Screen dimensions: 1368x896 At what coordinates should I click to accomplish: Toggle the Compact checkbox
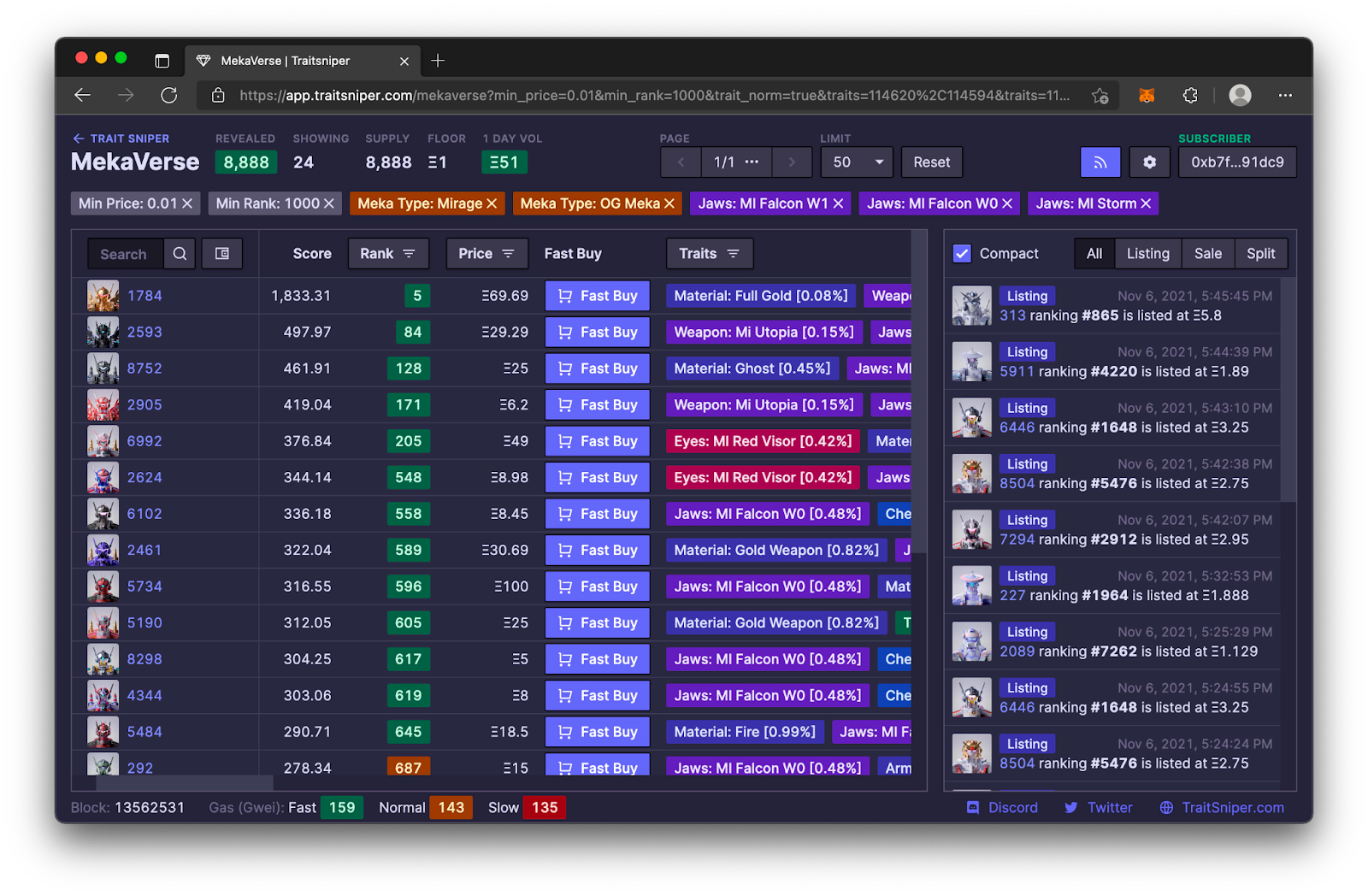[962, 254]
